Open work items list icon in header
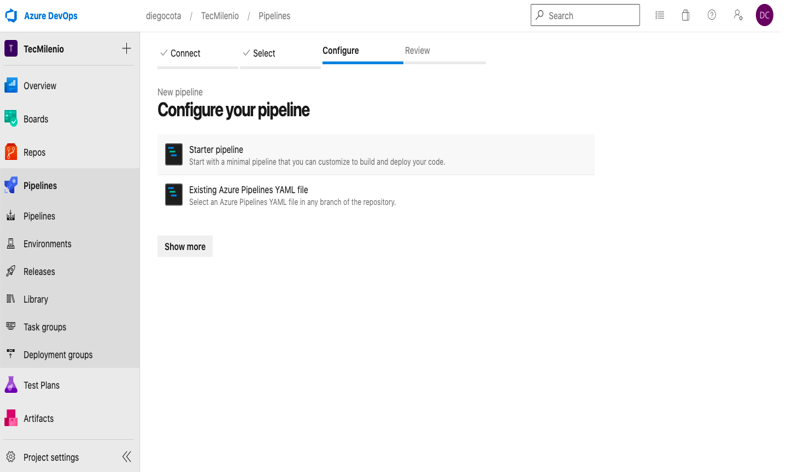 click(660, 15)
